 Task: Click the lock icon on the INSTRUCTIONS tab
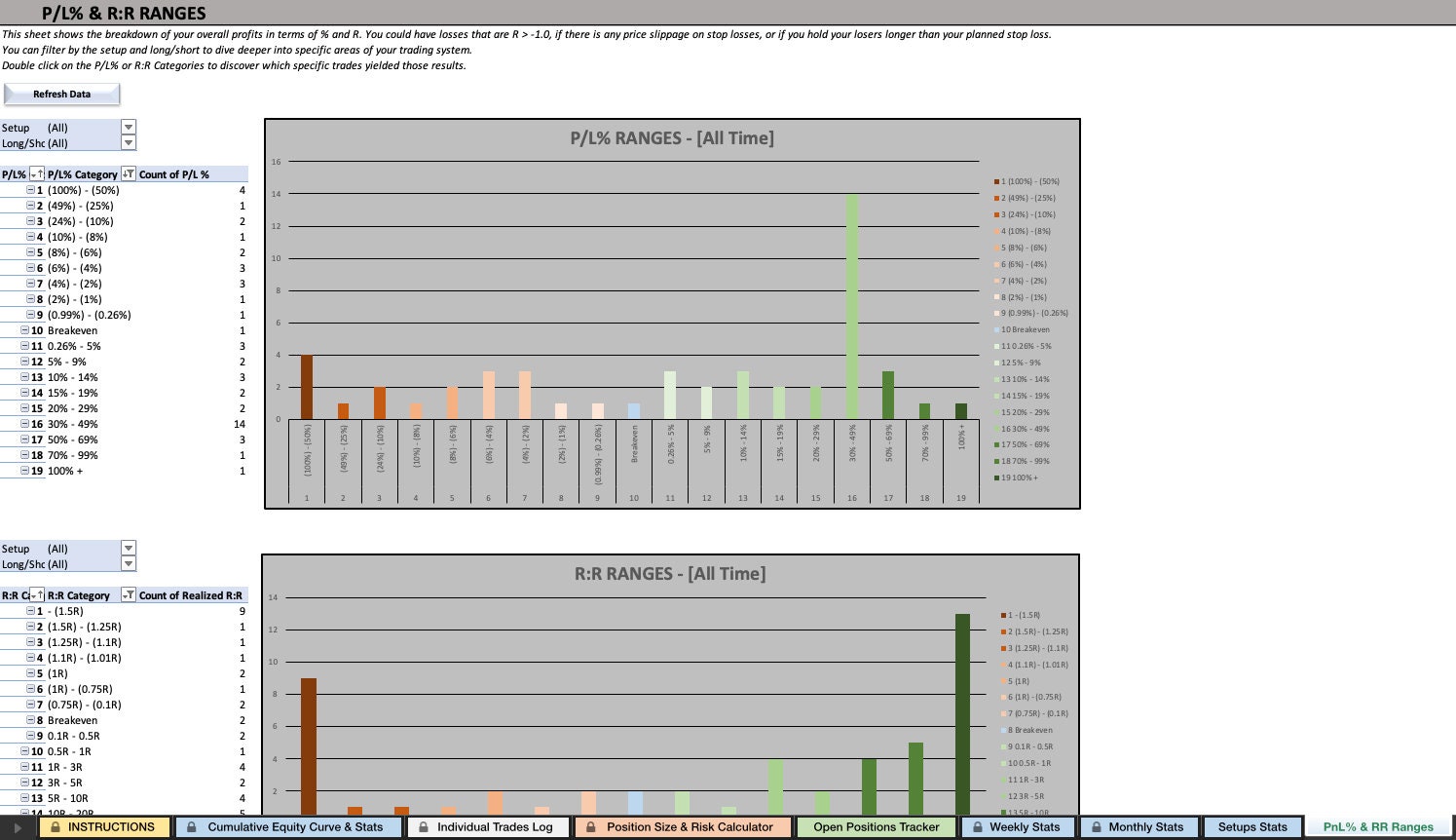click(55, 826)
